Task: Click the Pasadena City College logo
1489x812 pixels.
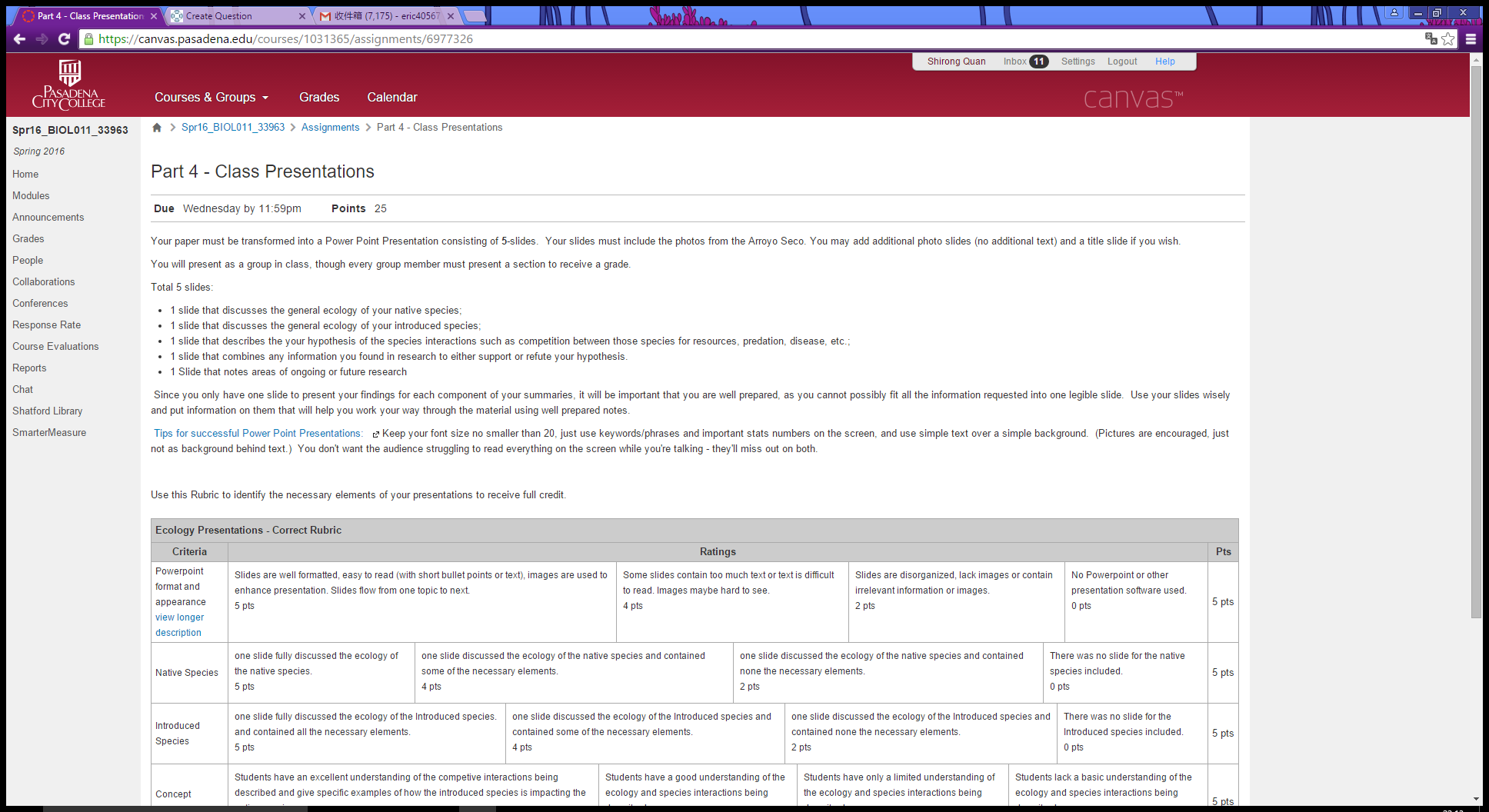Action: tap(69, 85)
